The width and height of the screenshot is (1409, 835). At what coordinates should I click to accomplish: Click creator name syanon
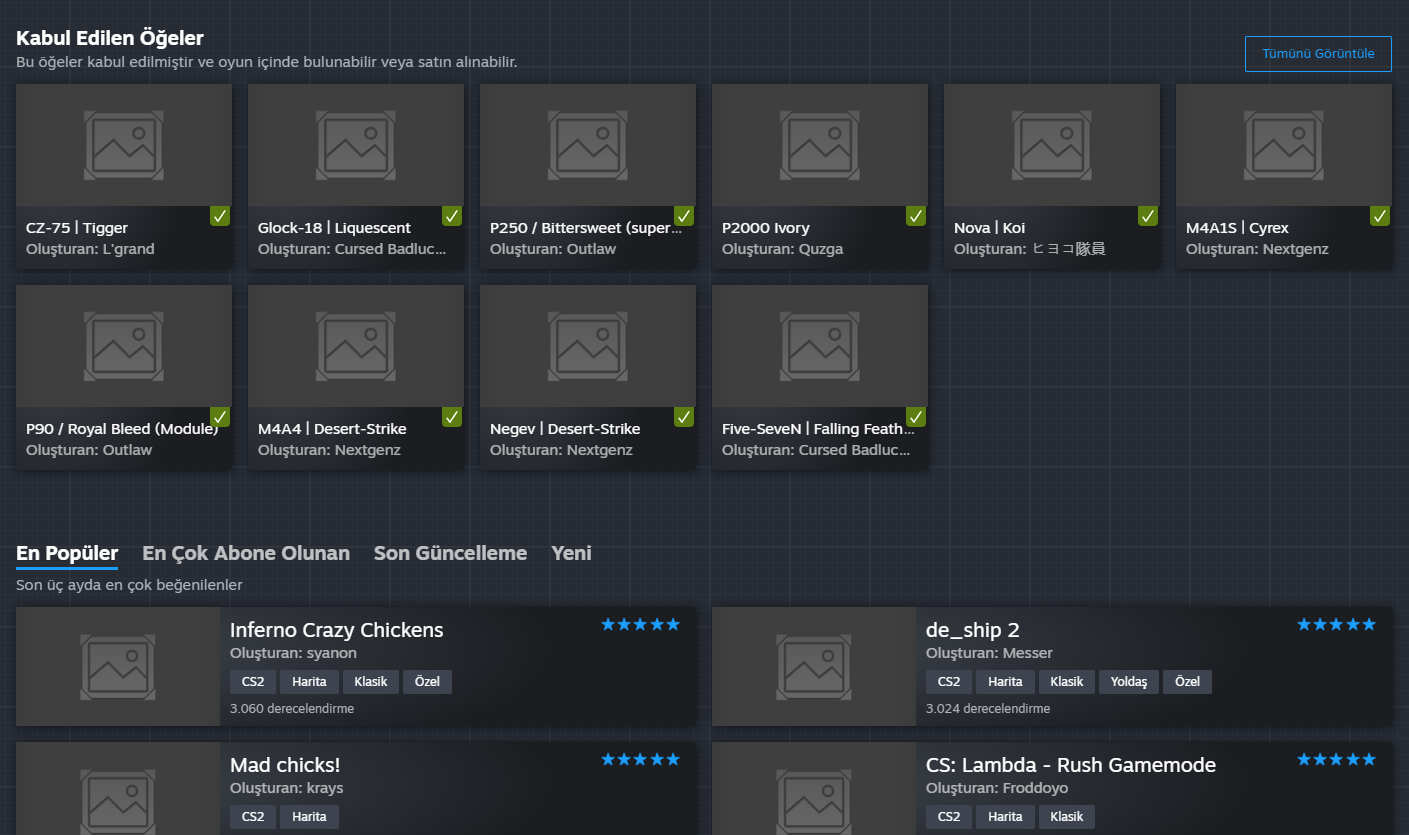tap(331, 653)
